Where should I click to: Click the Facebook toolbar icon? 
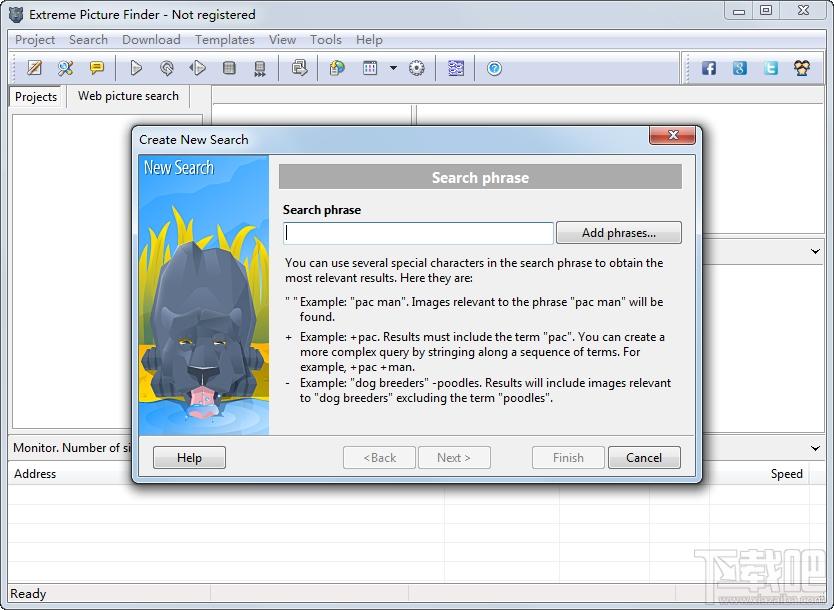[x=708, y=68]
